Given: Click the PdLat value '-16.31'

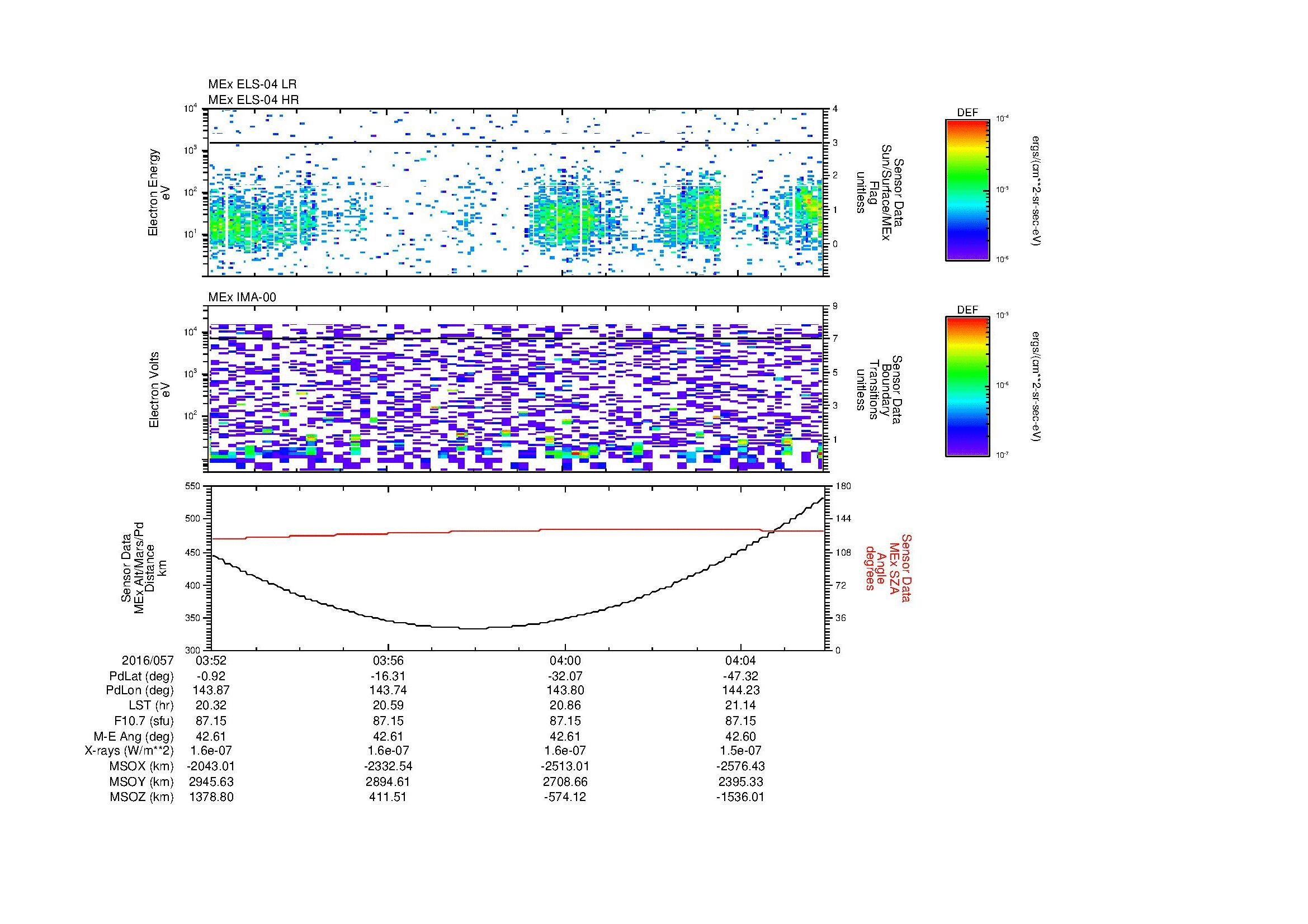Looking at the screenshot, I should pyautogui.click(x=388, y=676).
